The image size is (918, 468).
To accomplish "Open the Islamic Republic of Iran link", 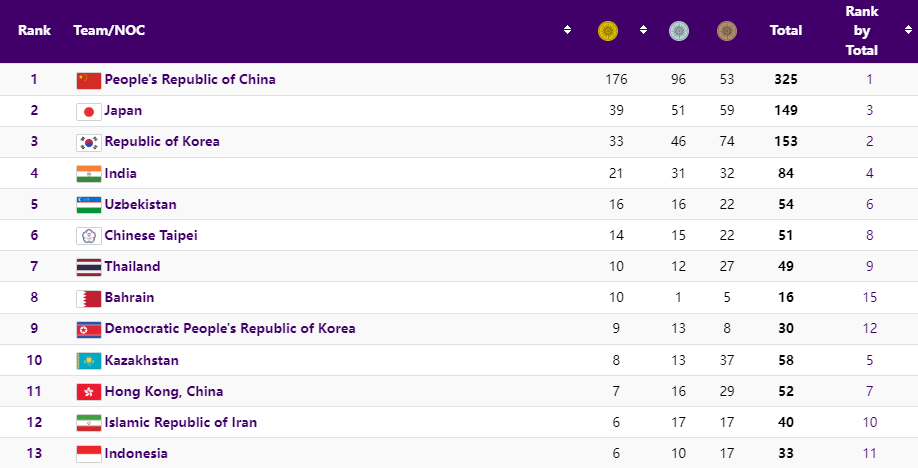I will point(181,422).
